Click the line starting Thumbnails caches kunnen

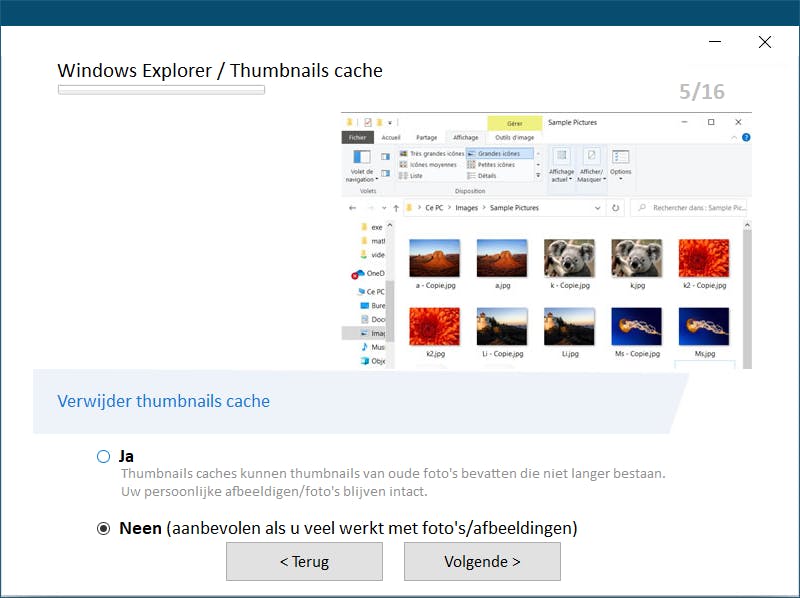393,474
